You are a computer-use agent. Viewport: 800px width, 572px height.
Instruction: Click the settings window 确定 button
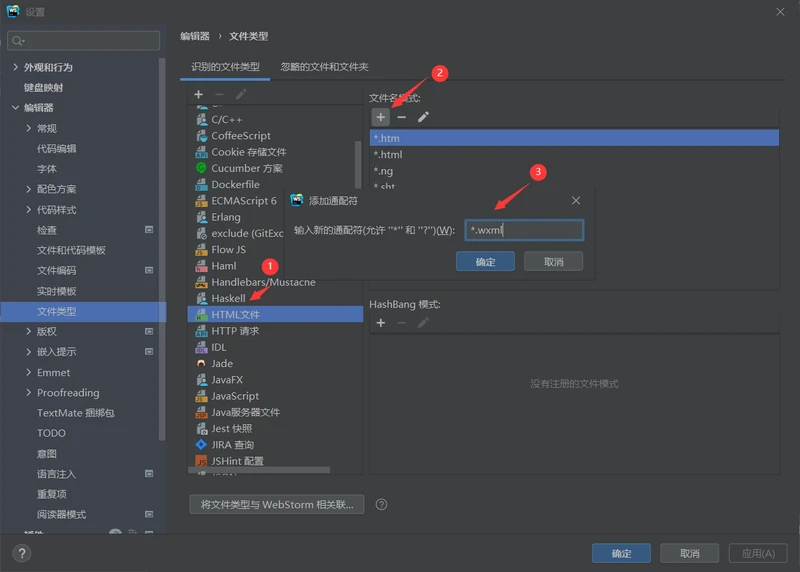(621, 554)
